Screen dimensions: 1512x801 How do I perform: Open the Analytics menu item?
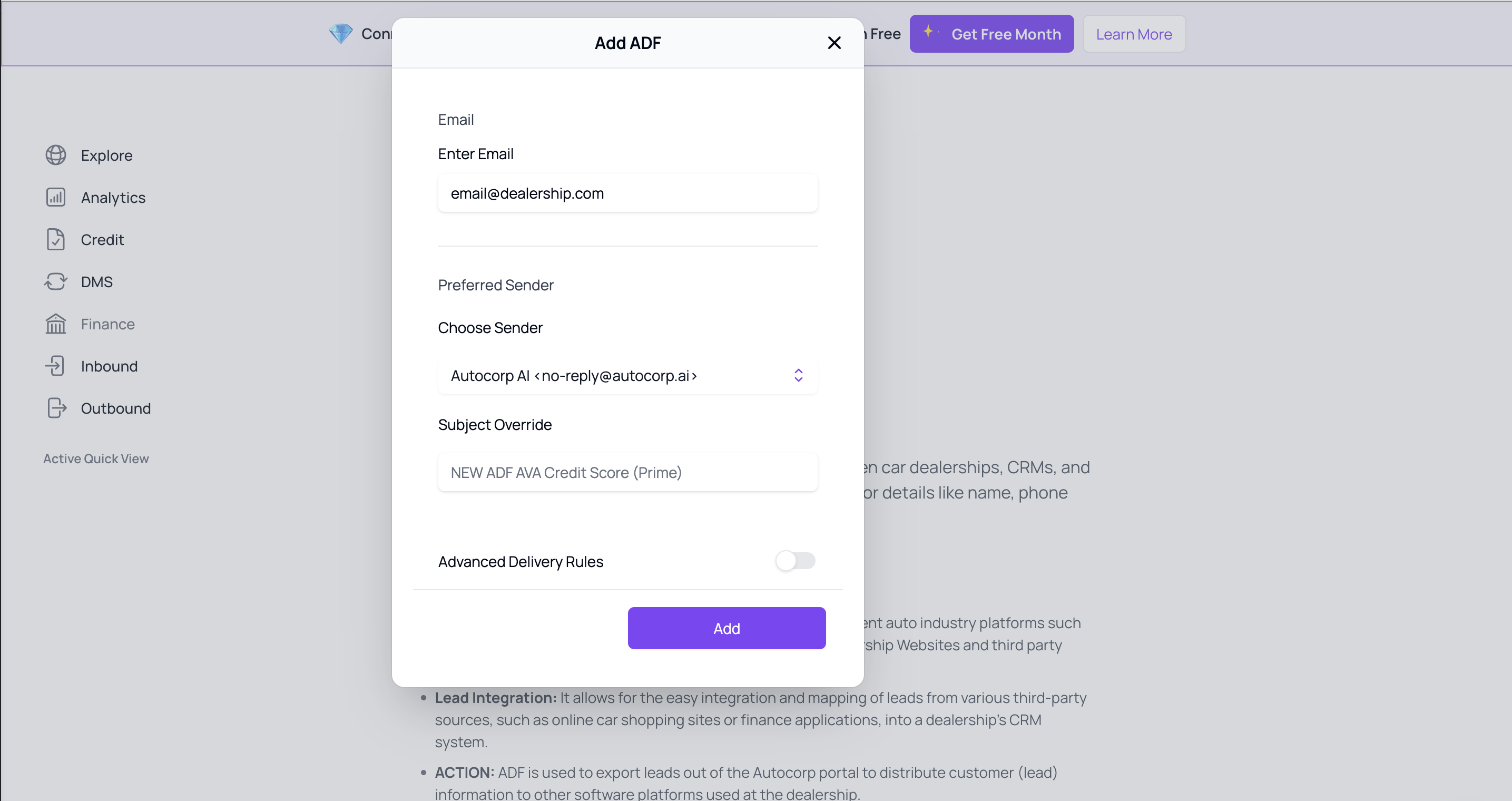(x=113, y=197)
